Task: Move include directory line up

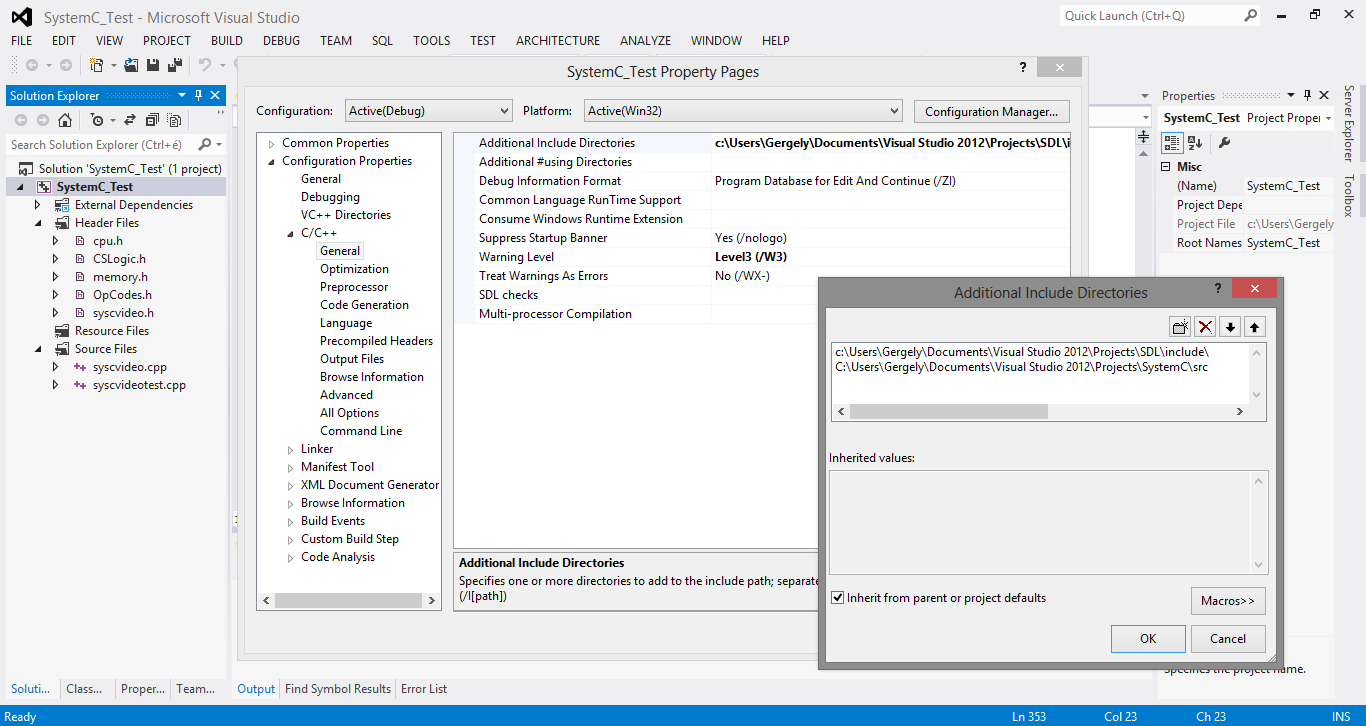Action: click(1254, 327)
